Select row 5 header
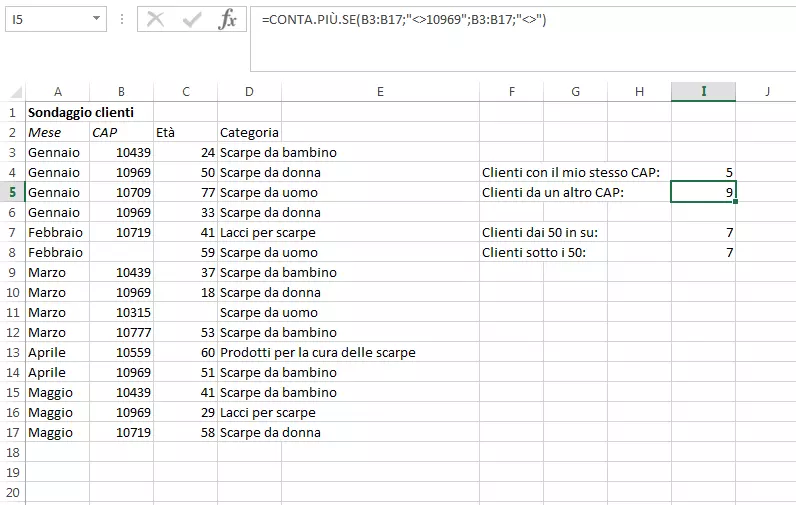Viewport: 796px width, 505px height. pos(12,192)
